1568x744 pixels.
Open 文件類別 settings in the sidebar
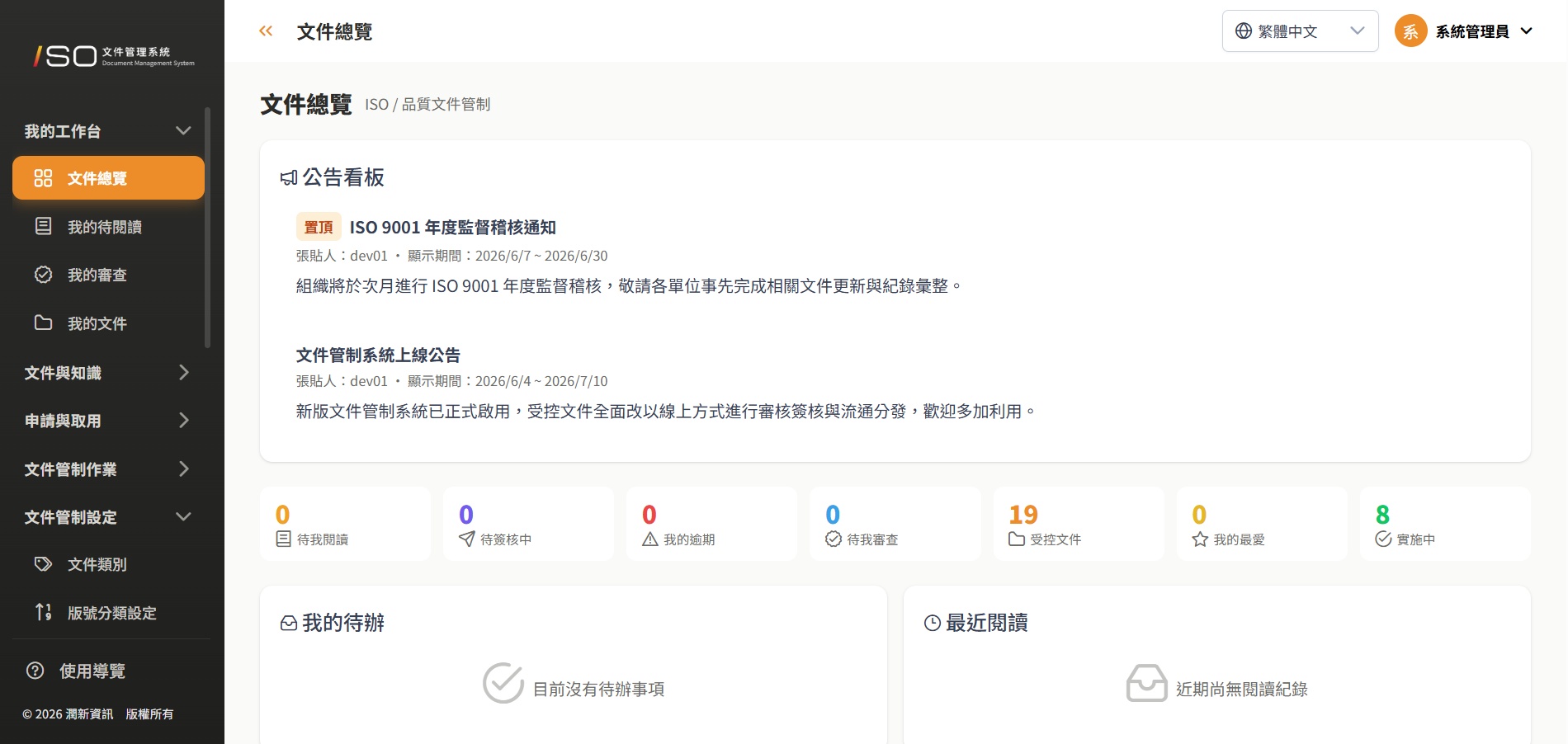coord(108,564)
